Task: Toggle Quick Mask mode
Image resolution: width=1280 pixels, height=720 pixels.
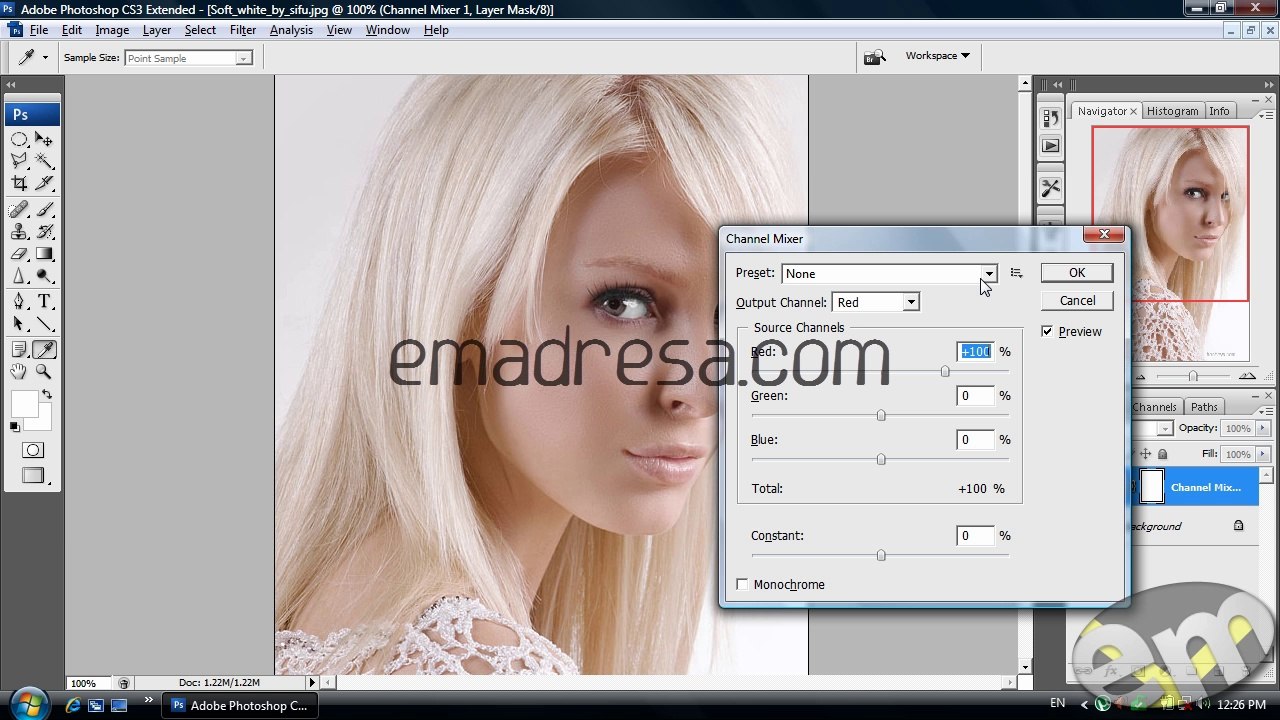Action: click(33, 450)
